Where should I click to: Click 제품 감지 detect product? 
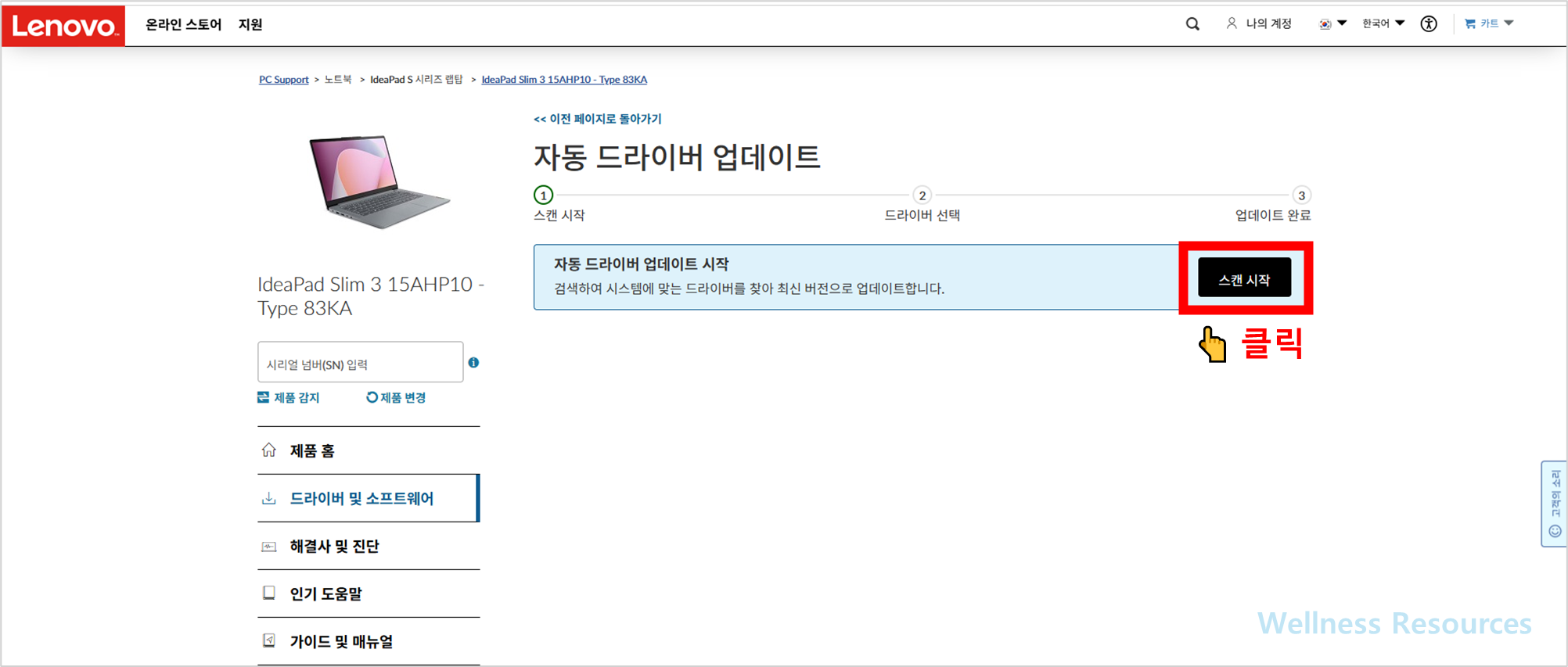[289, 397]
